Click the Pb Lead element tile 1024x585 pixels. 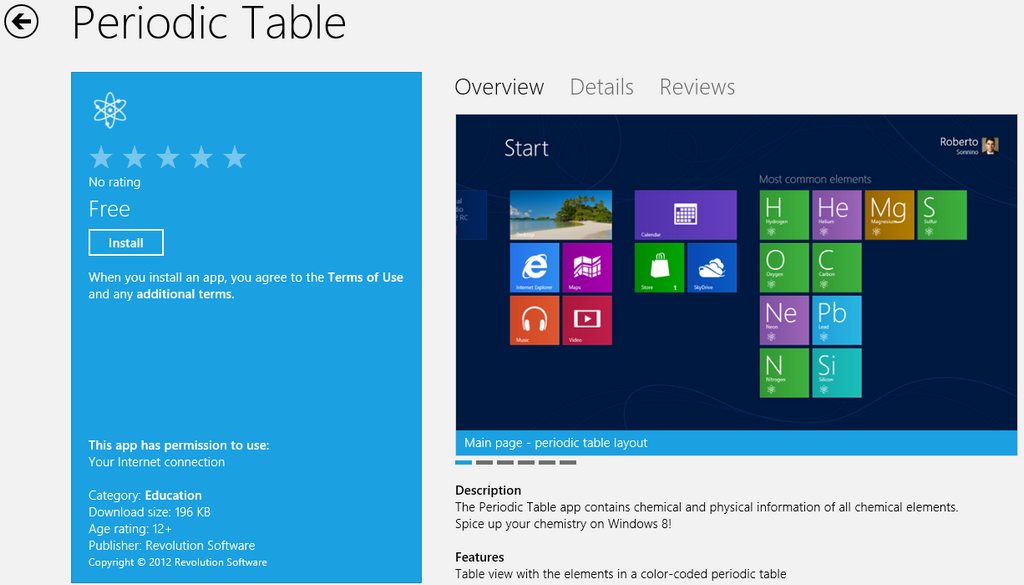click(x=837, y=321)
